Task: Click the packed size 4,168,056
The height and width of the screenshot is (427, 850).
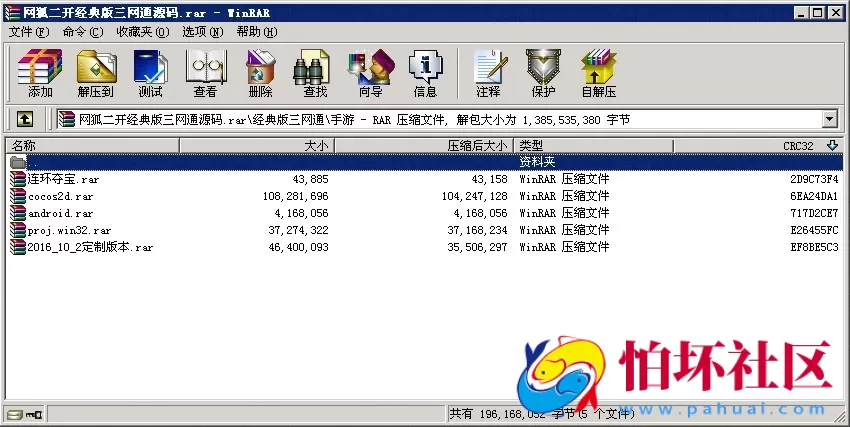Action: point(480,213)
